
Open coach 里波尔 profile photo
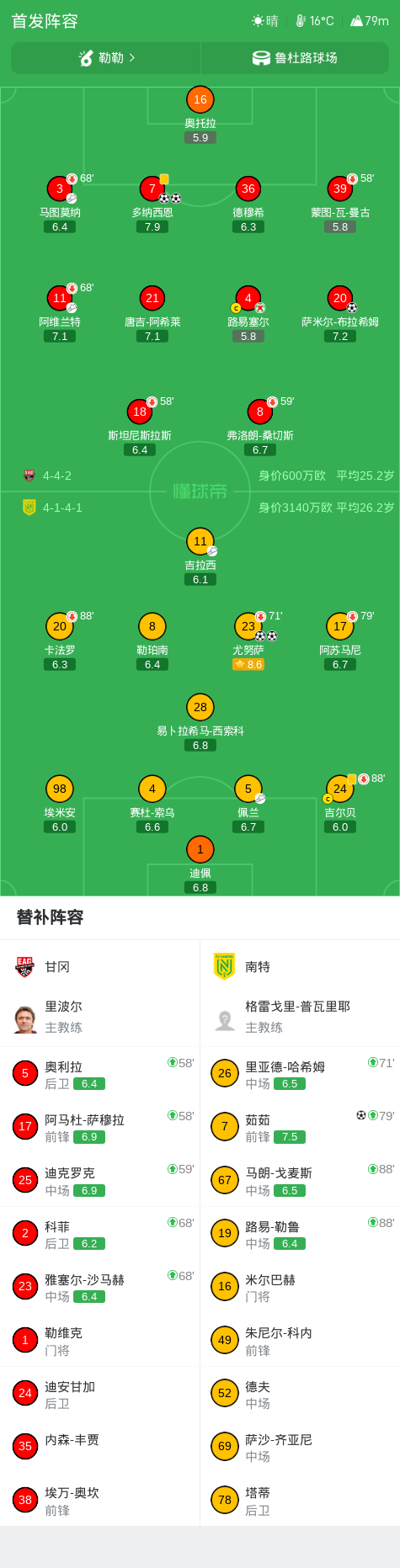click(25, 1017)
